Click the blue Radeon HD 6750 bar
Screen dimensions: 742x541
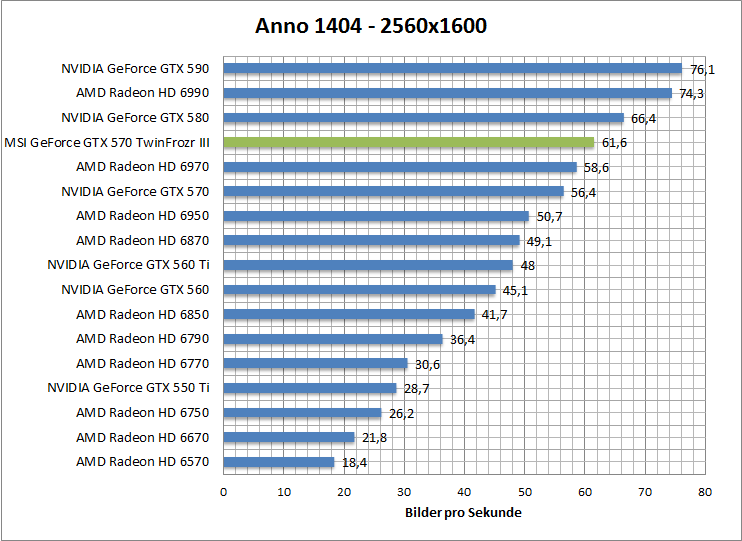coord(302,412)
